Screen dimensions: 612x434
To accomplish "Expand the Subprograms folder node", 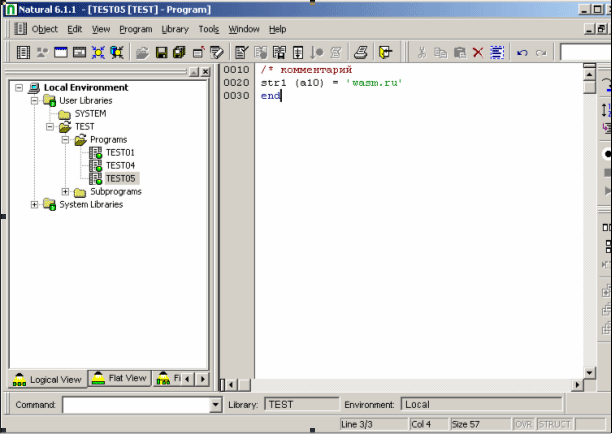I will tap(66, 191).
